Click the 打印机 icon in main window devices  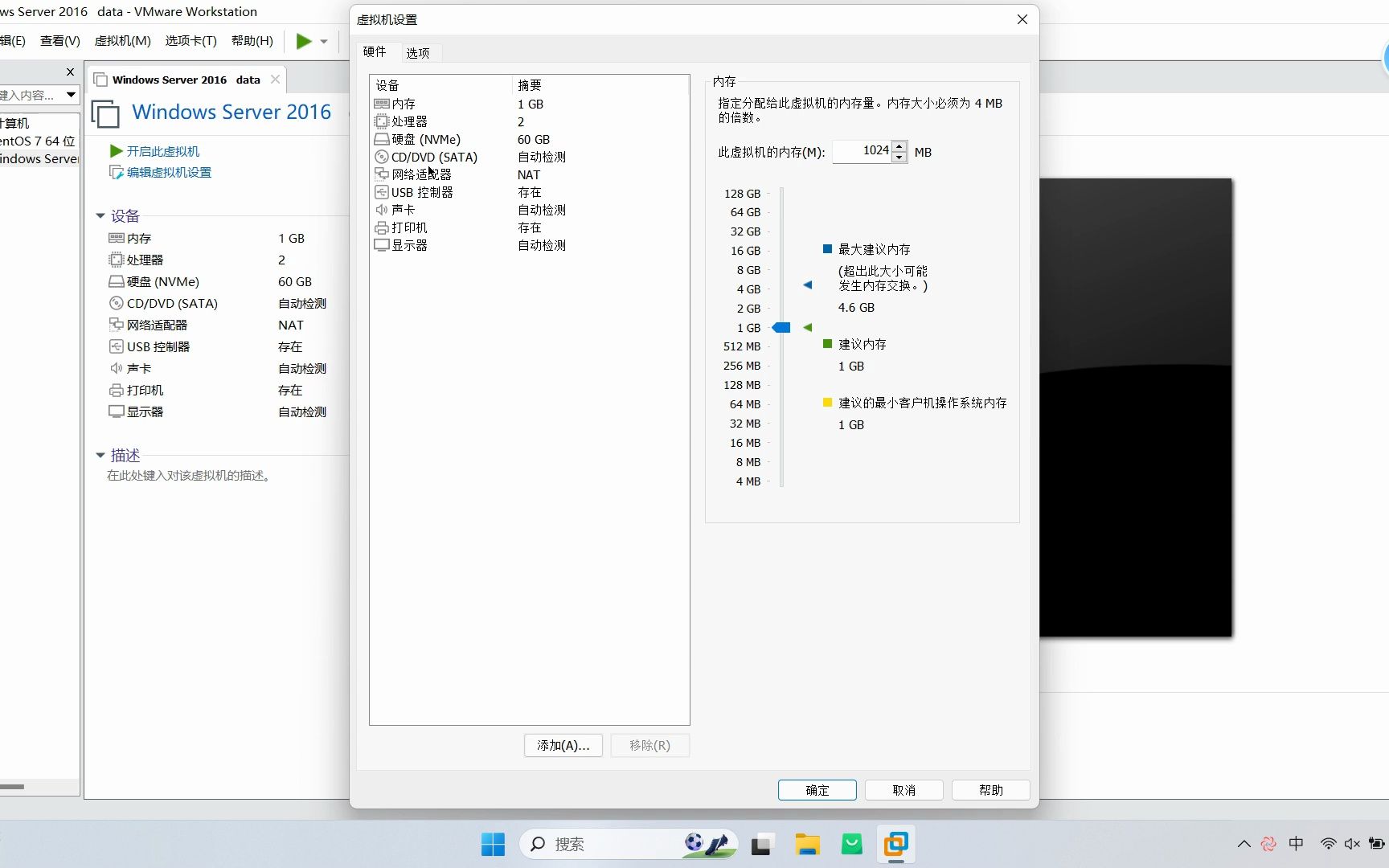pyautogui.click(x=117, y=390)
